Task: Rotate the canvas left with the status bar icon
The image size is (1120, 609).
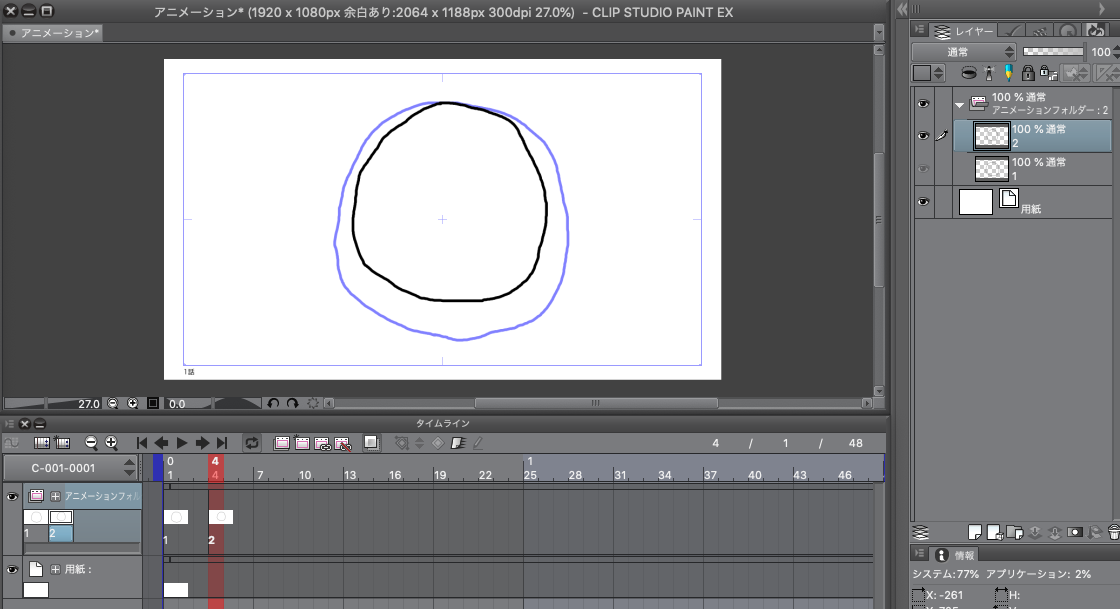Action: tap(273, 403)
